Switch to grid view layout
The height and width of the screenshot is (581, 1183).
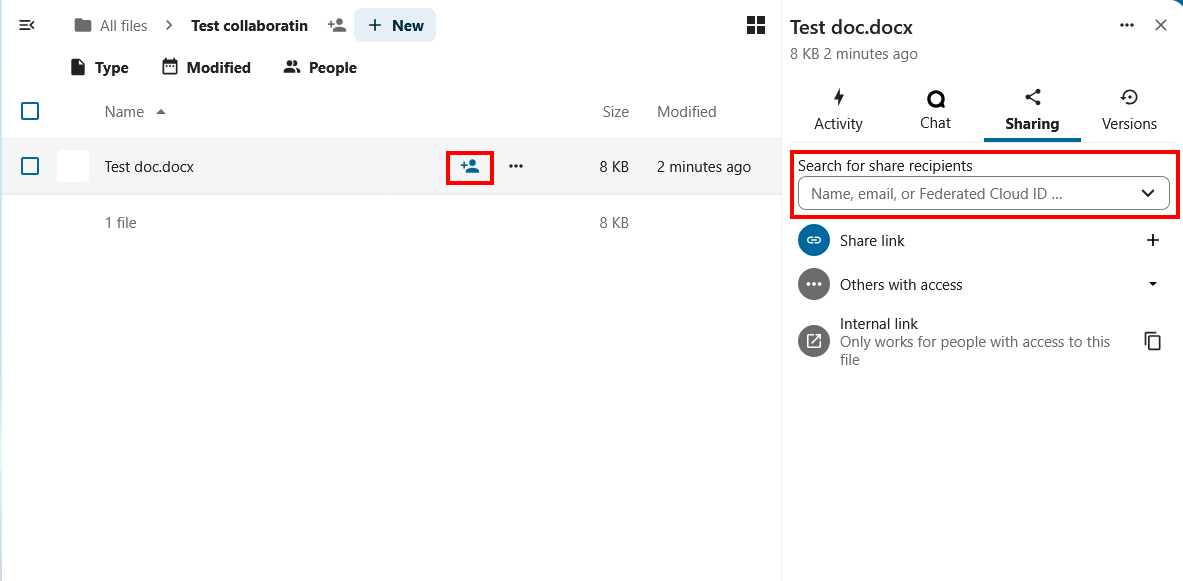tap(756, 25)
